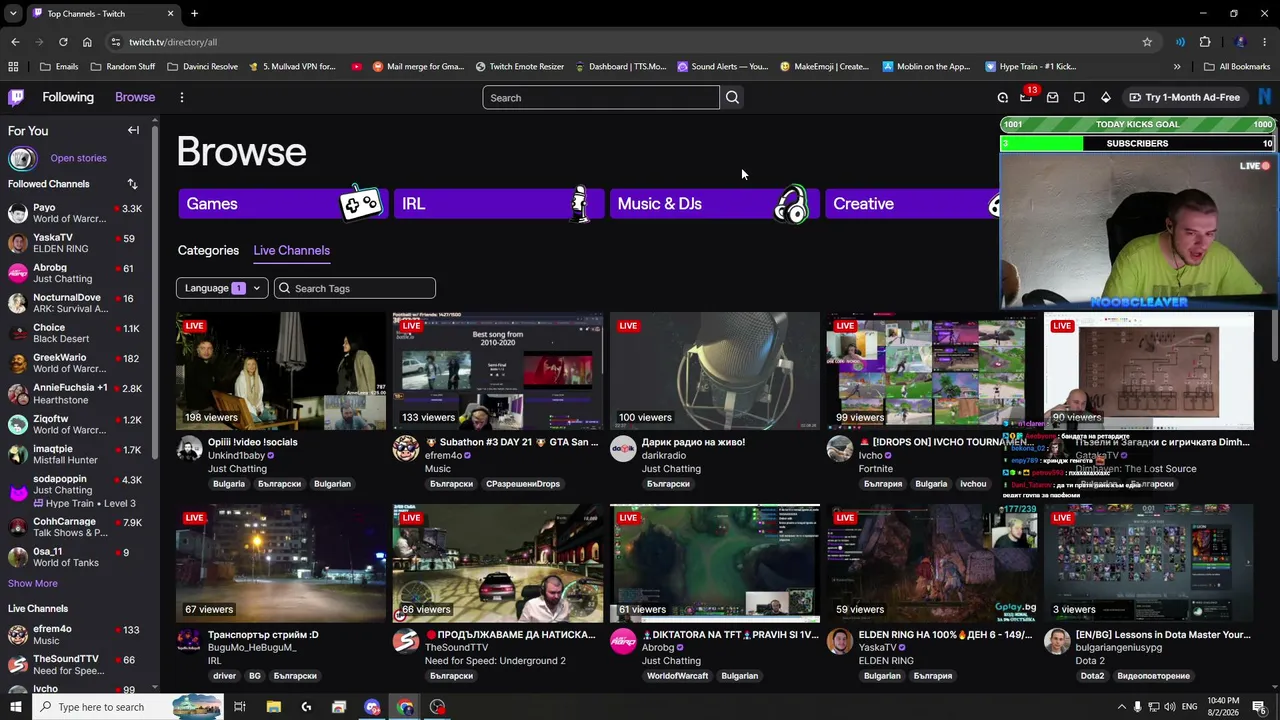Open the stories avatar icon

click(x=22, y=158)
